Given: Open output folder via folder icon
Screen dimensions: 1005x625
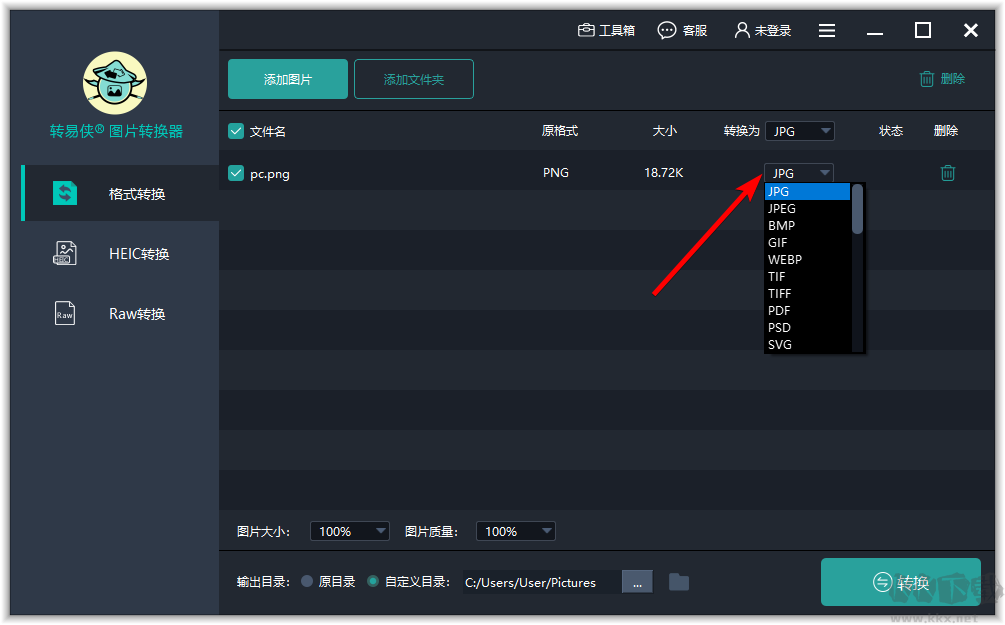Looking at the screenshot, I should (679, 582).
